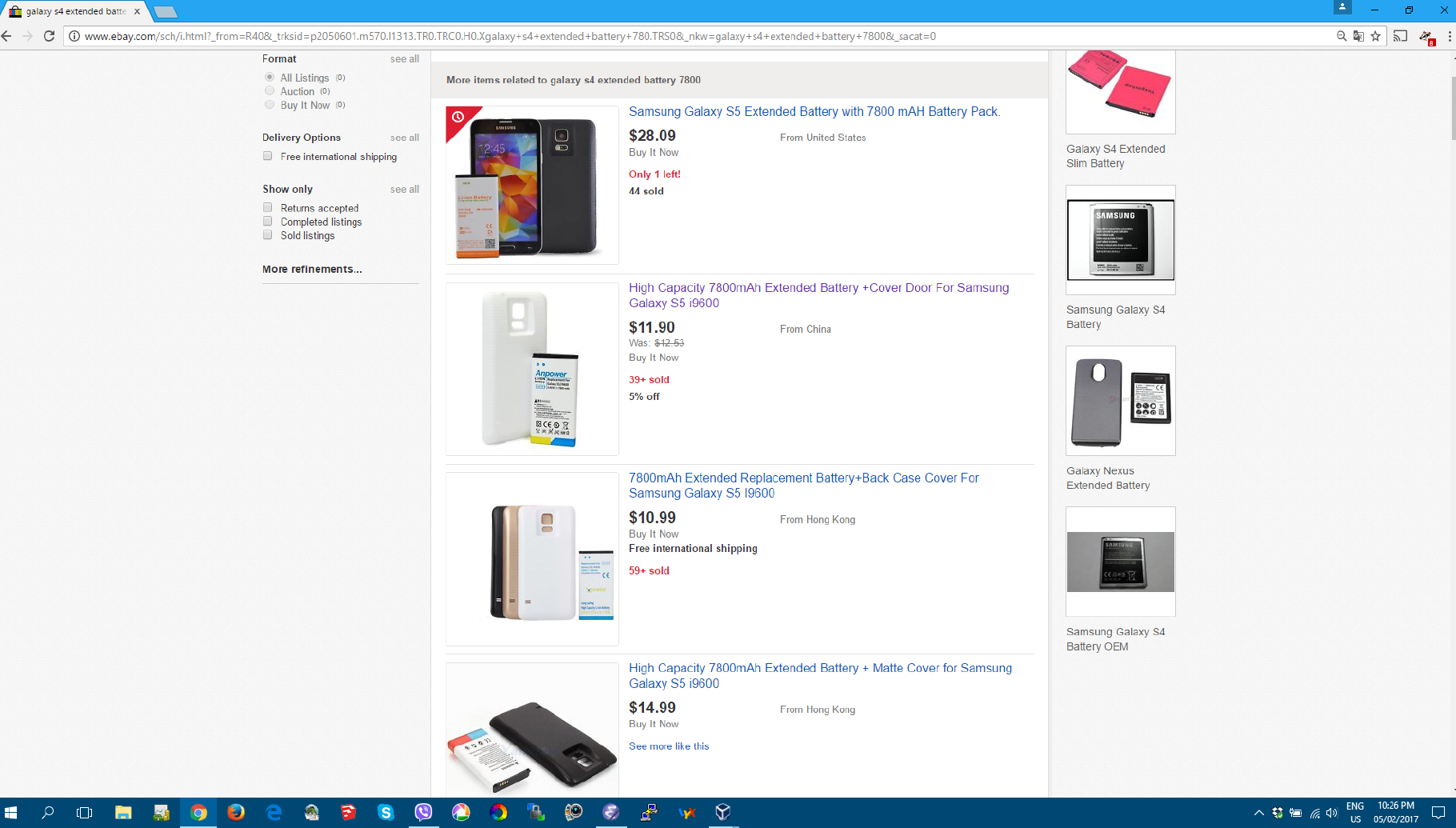Click 'See more like this' link
1456x828 pixels.
[x=669, y=746]
